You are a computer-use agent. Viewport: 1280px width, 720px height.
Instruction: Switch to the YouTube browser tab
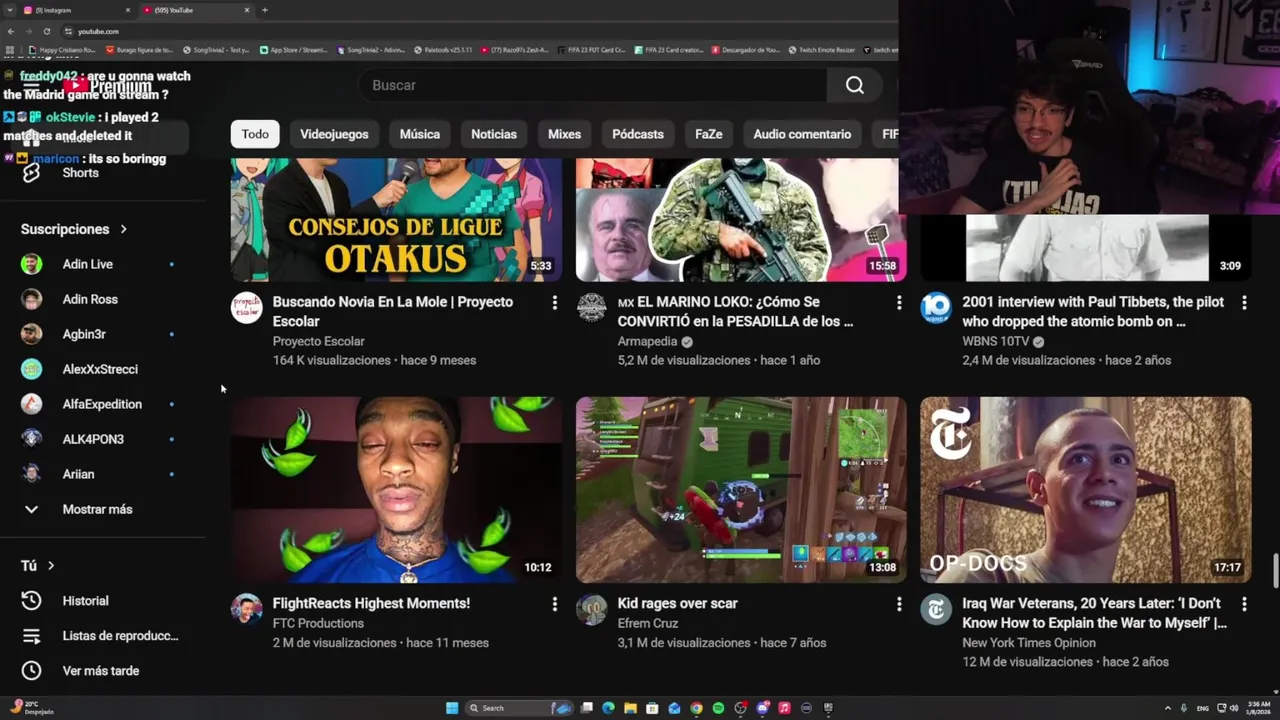click(195, 10)
